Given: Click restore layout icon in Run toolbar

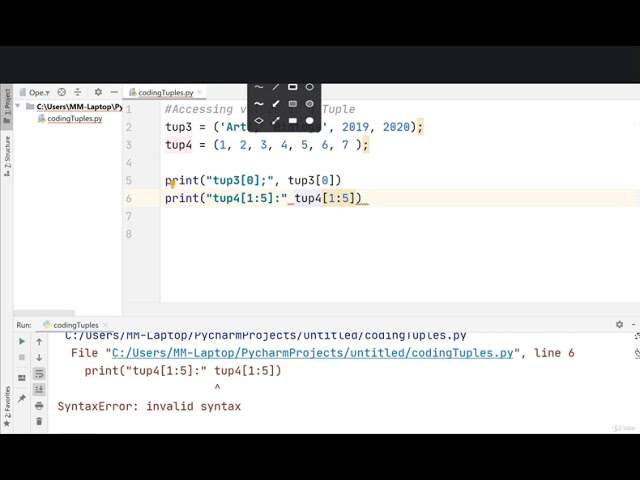Looking at the screenshot, I should (x=22, y=378).
